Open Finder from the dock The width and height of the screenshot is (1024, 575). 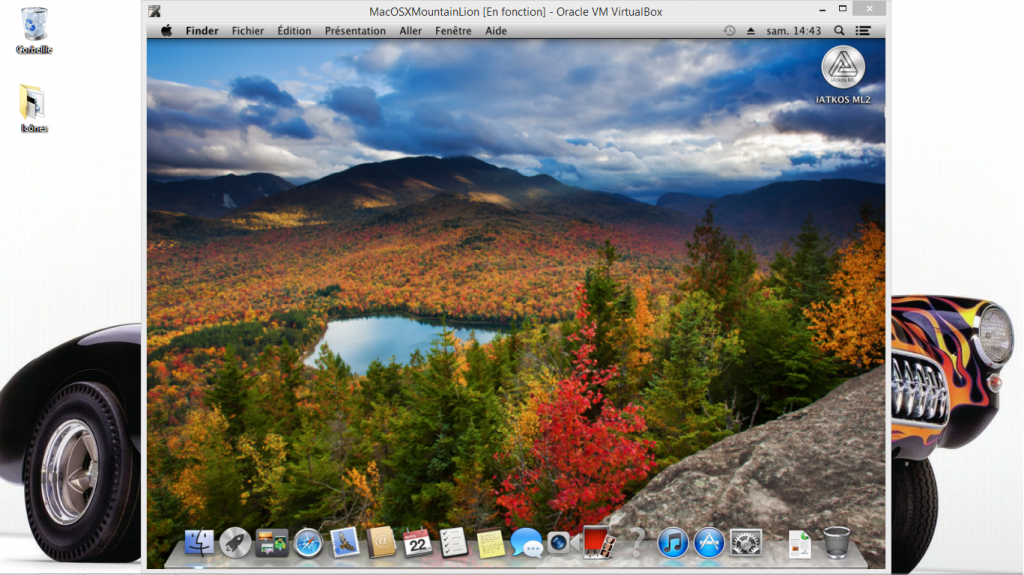(200, 543)
